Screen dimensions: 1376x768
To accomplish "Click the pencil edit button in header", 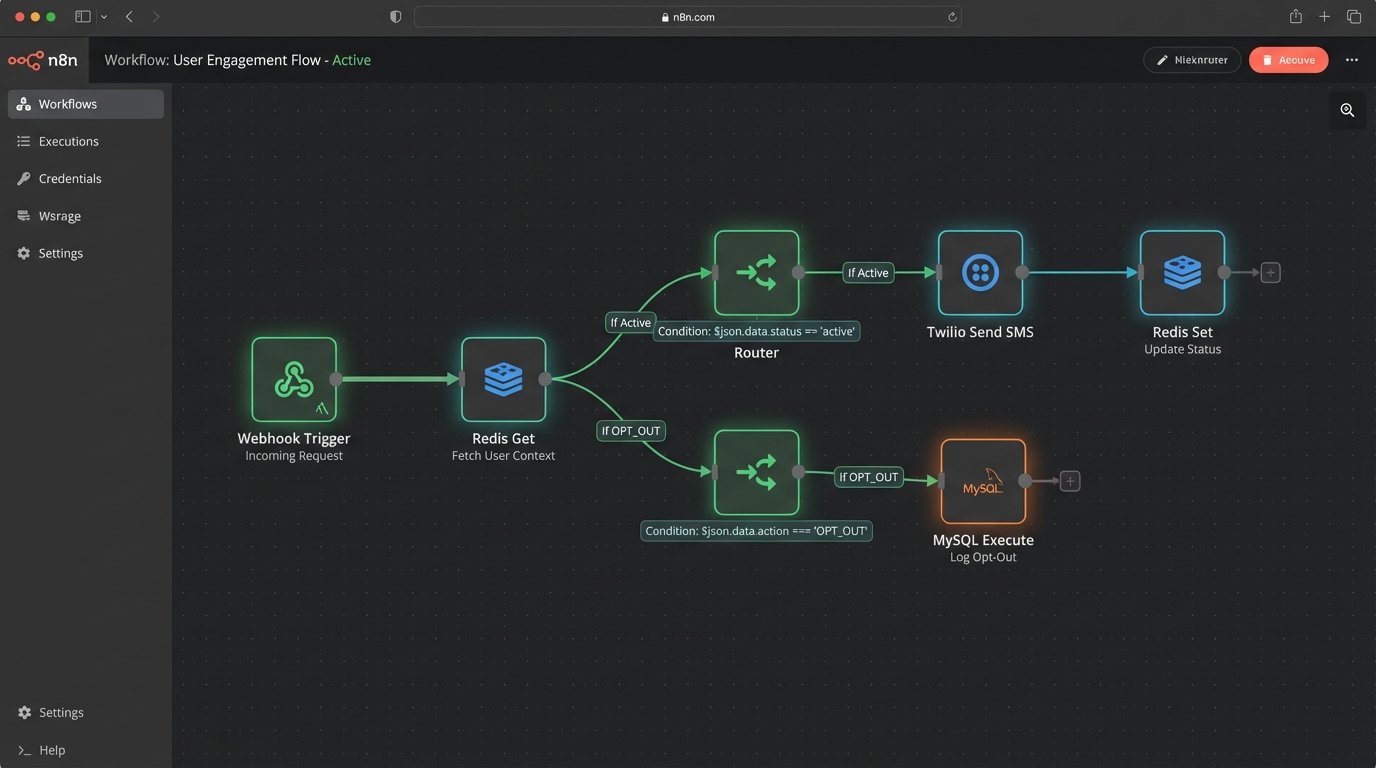I will tap(1191, 60).
